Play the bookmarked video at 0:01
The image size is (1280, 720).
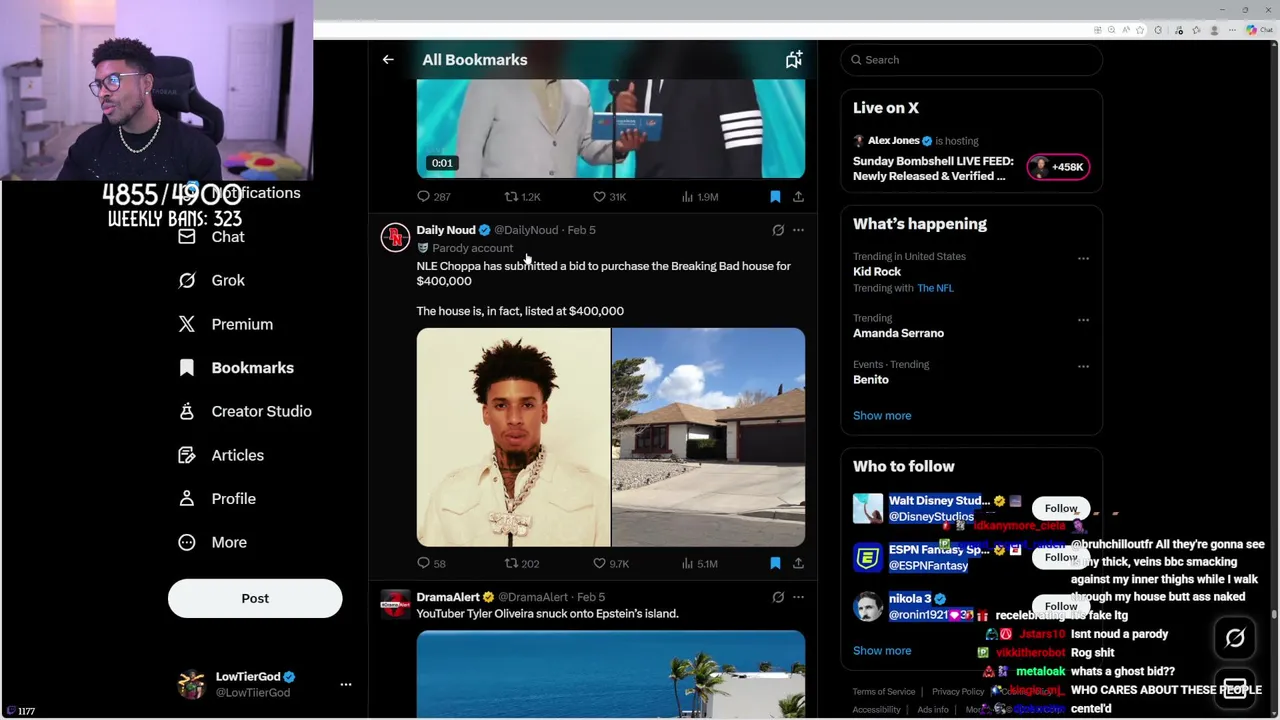(610, 128)
